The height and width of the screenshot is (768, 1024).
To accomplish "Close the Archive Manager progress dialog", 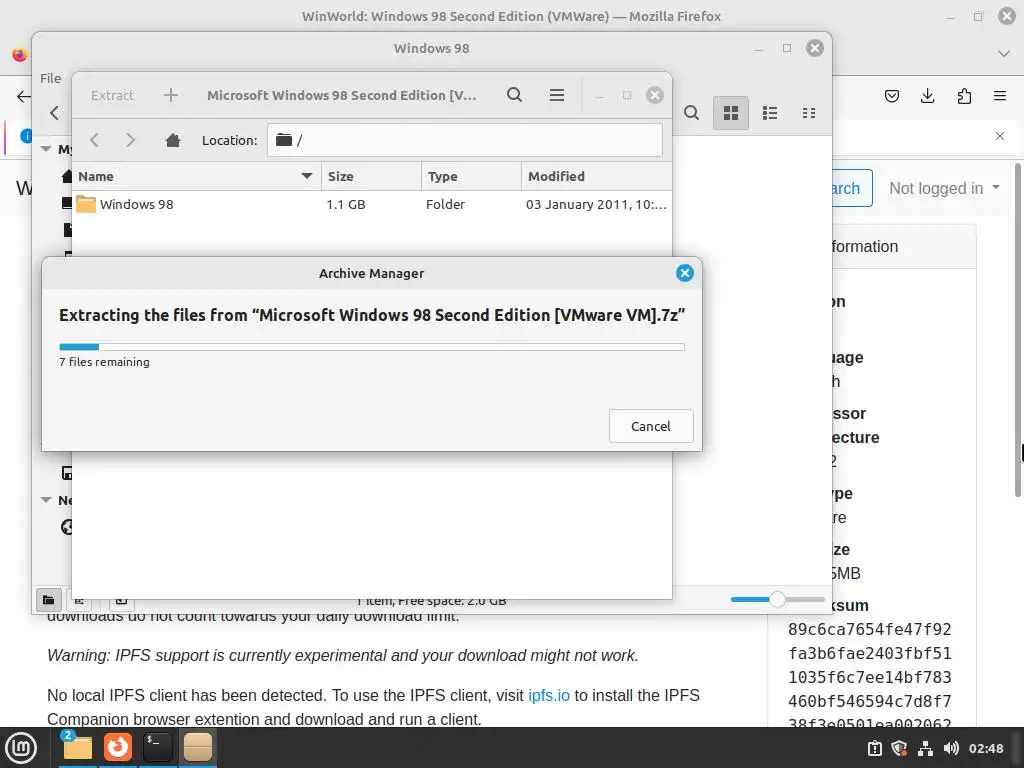I will [x=684, y=273].
